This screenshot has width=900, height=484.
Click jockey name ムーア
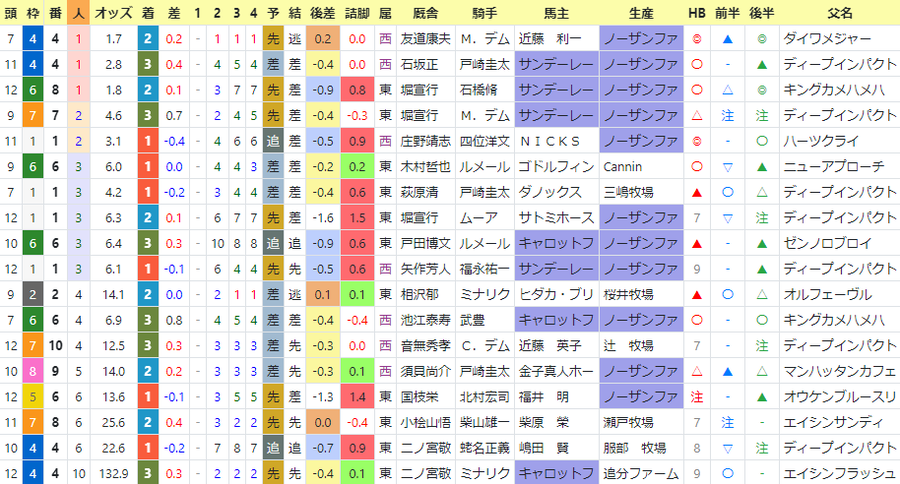pyautogui.click(x=478, y=218)
